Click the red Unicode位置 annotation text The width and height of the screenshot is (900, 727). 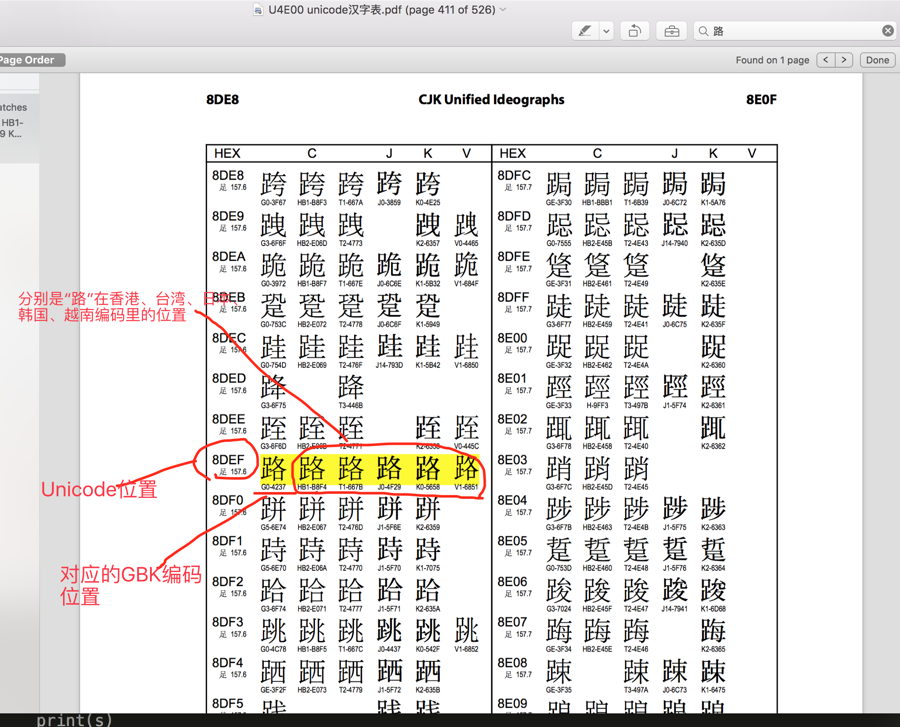click(98, 490)
